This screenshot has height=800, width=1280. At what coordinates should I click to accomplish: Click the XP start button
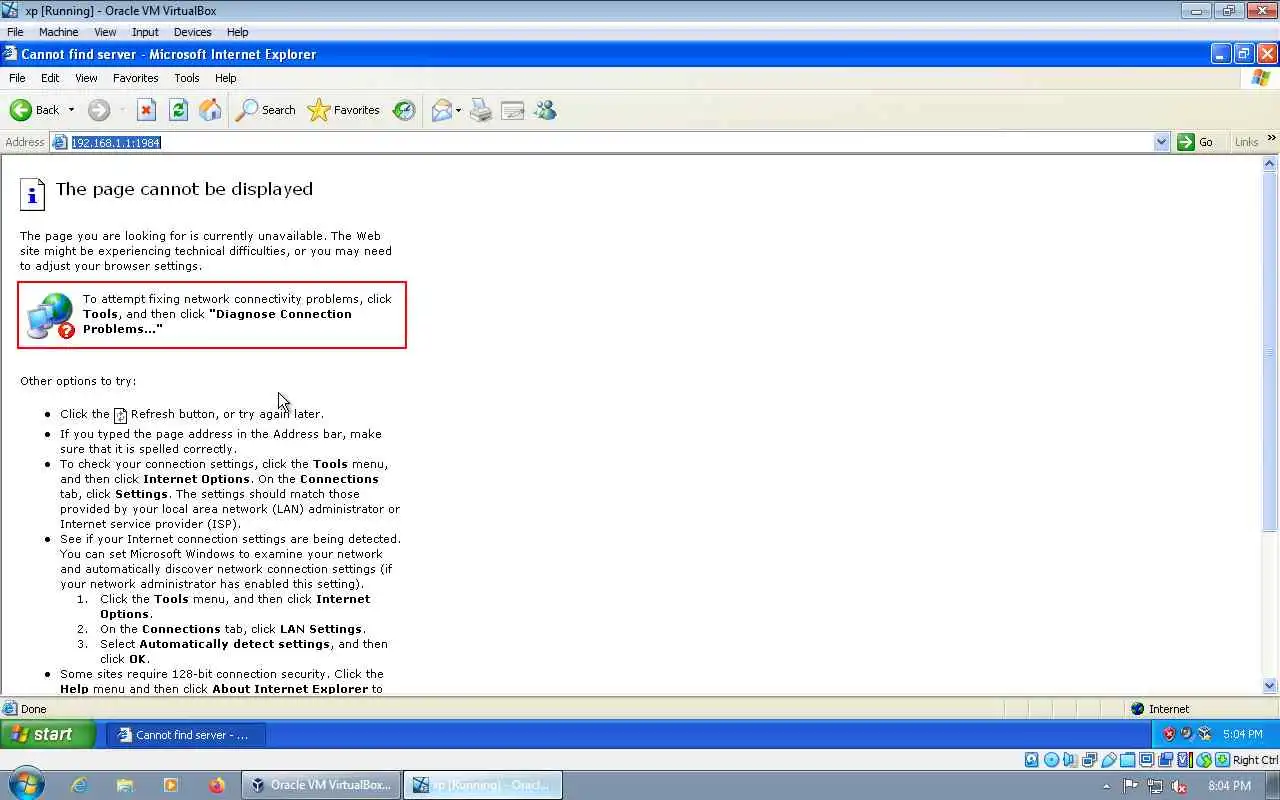[48, 734]
